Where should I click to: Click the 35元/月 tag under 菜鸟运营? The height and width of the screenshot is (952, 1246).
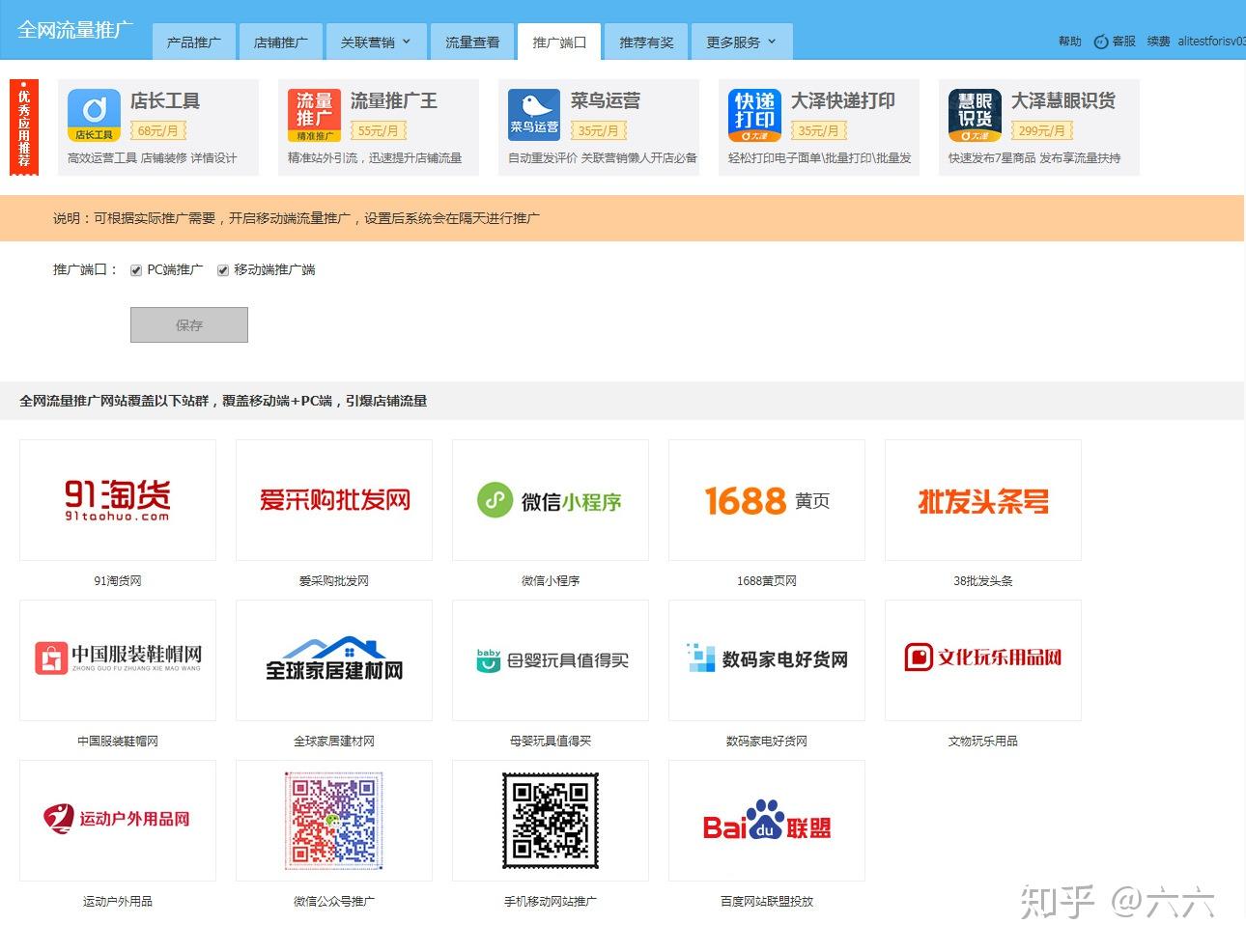point(598,130)
